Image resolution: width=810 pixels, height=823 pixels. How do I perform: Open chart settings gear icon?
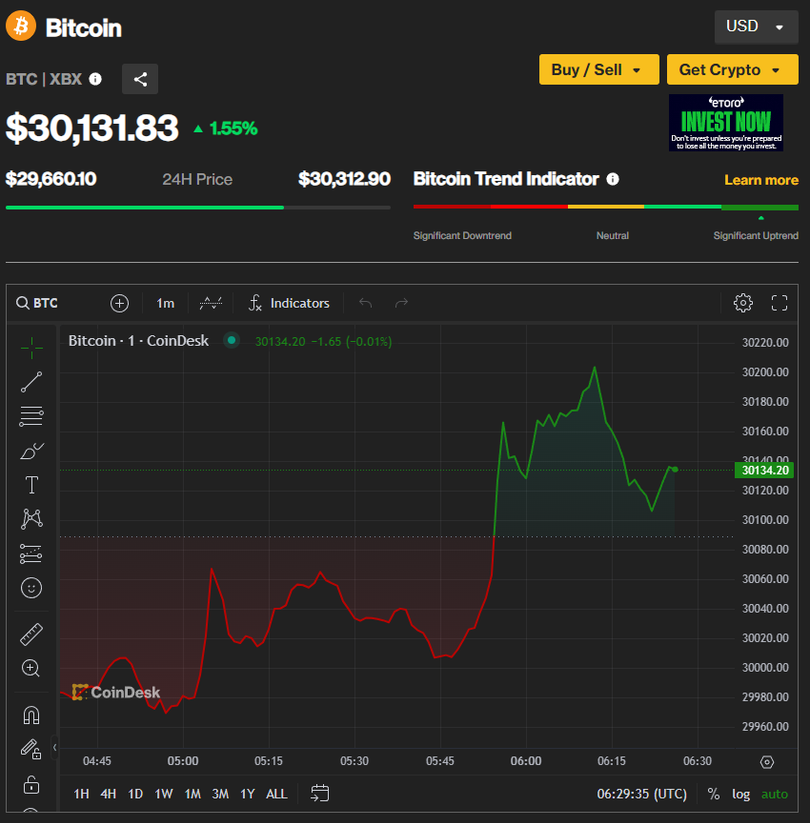(742, 303)
